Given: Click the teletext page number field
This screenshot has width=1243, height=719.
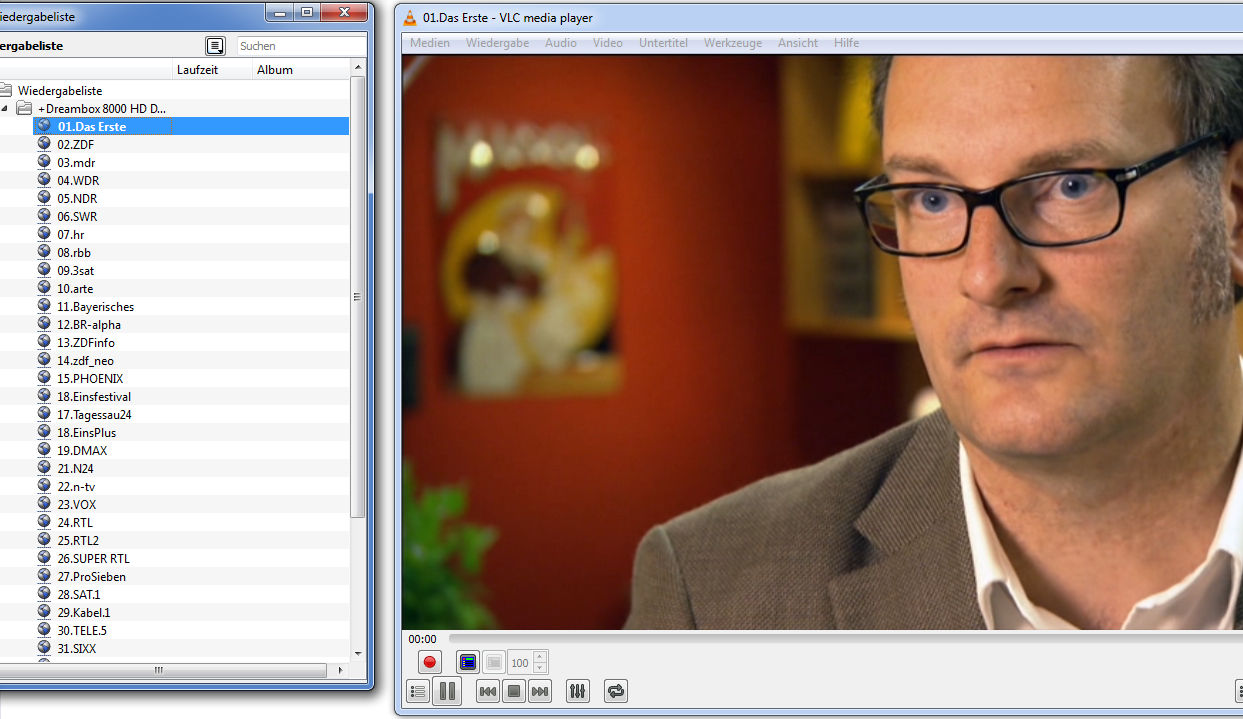Looking at the screenshot, I should pyautogui.click(x=520, y=662).
